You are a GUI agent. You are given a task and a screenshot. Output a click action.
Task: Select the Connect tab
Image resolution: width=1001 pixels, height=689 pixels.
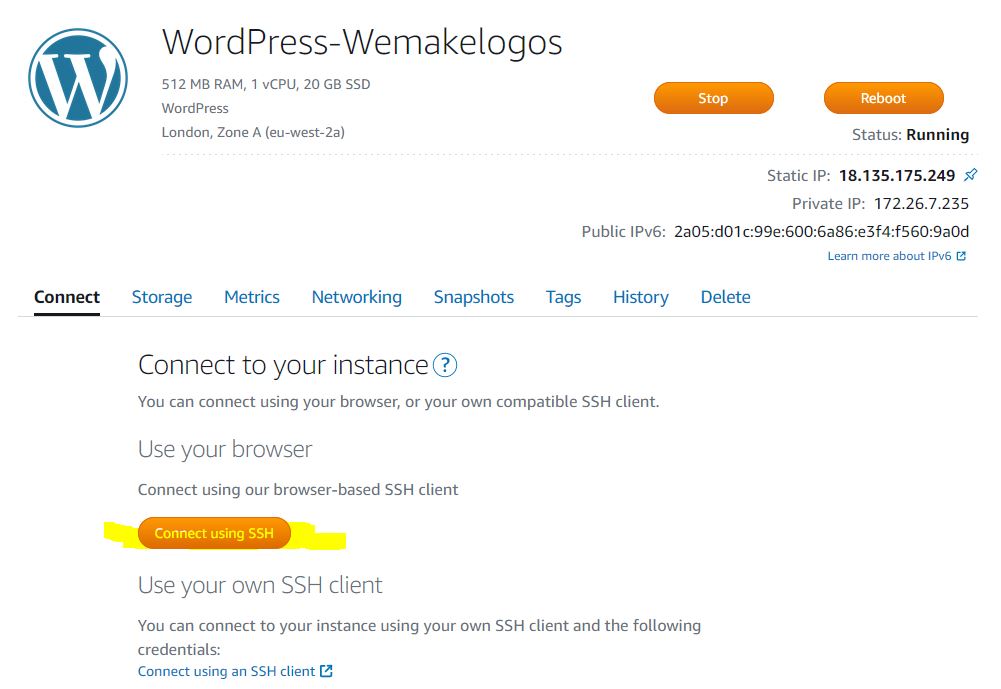(x=67, y=297)
